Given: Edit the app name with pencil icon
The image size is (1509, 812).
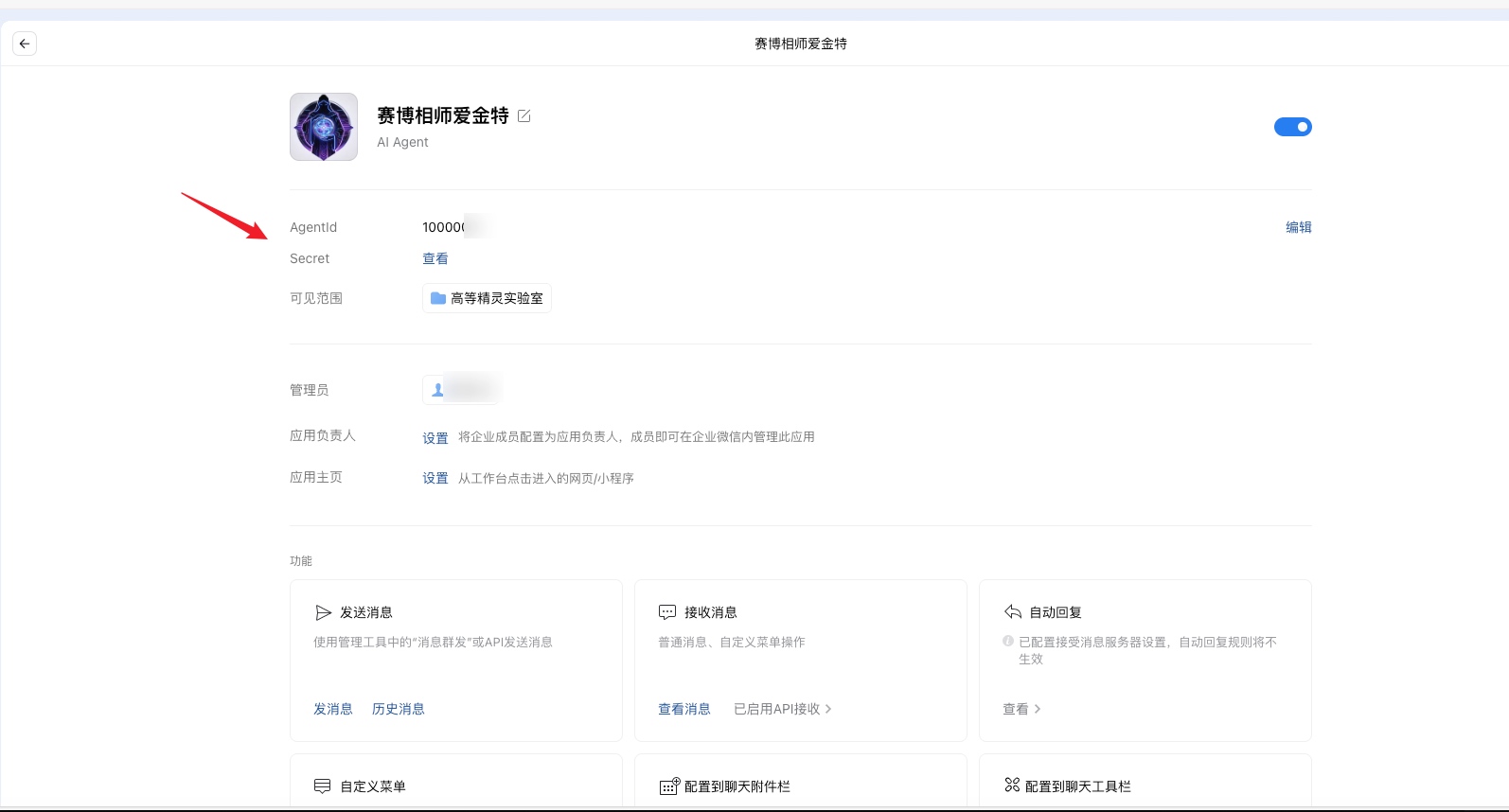Looking at the screenshot, I should pos(524,115).
